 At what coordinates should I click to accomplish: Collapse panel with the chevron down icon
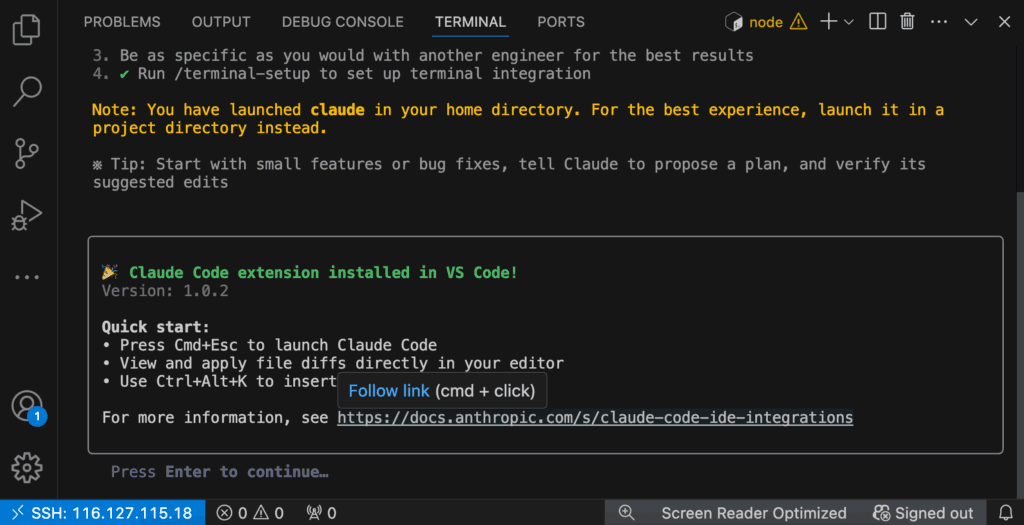(971, 22)
